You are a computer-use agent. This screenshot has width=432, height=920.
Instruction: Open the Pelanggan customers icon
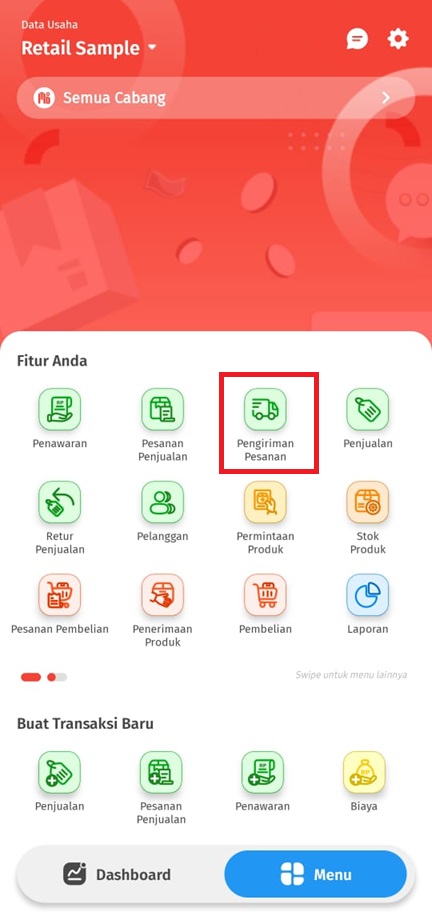point(162,502)
